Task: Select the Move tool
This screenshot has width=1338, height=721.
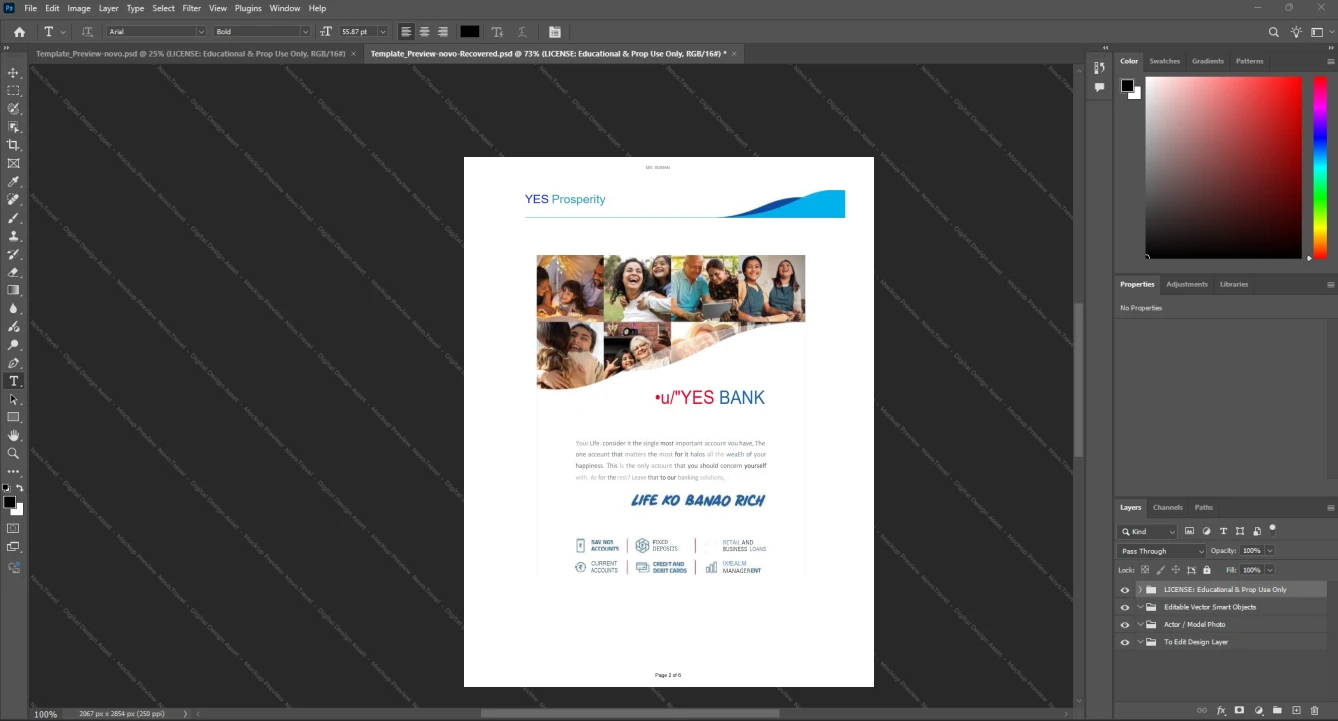Action: tap(13, 73)
